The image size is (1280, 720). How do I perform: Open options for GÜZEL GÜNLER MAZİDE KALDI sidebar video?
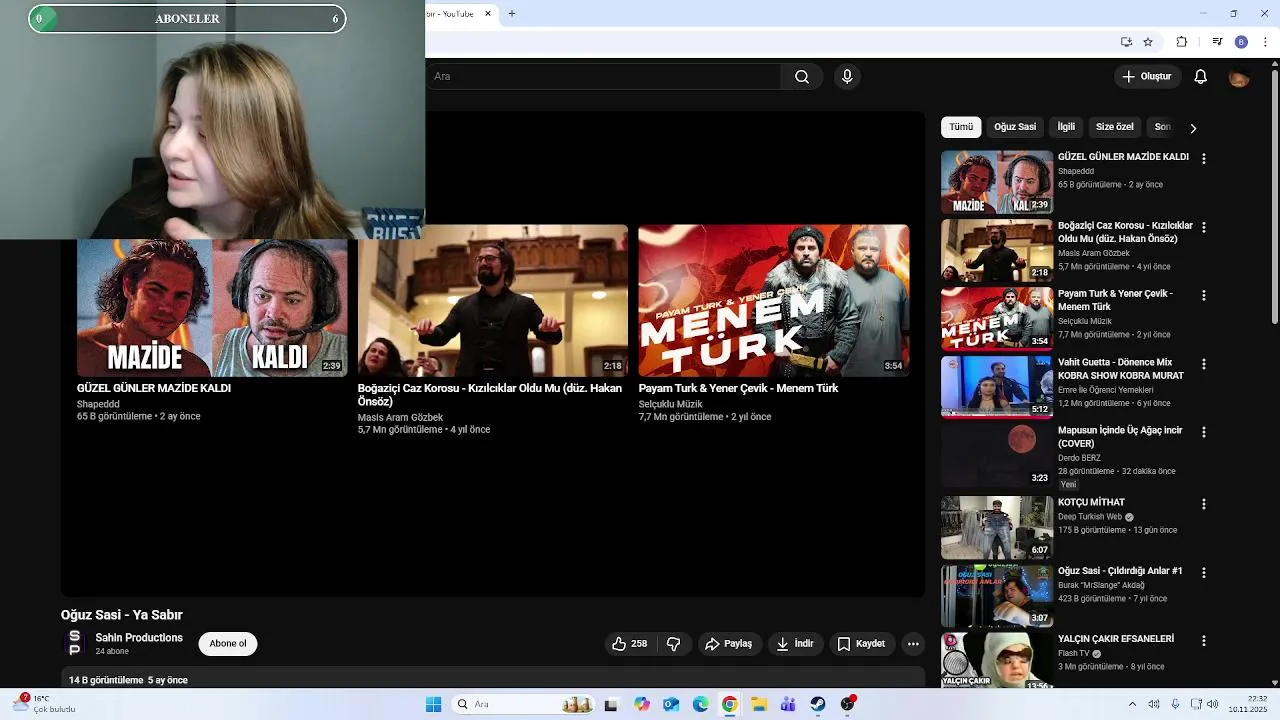[1204, 159]
